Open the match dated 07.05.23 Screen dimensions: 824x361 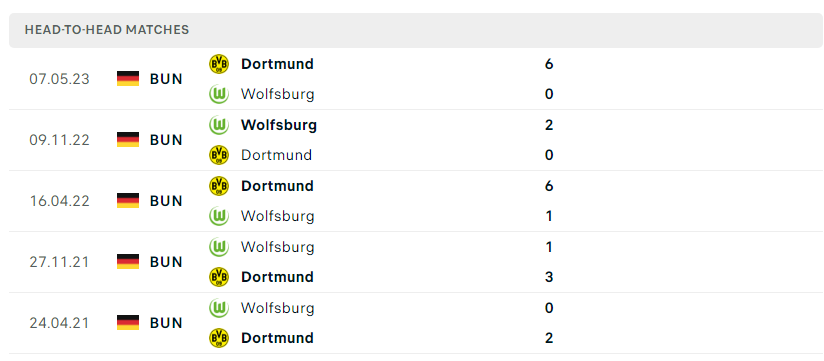tap(416, 79)
